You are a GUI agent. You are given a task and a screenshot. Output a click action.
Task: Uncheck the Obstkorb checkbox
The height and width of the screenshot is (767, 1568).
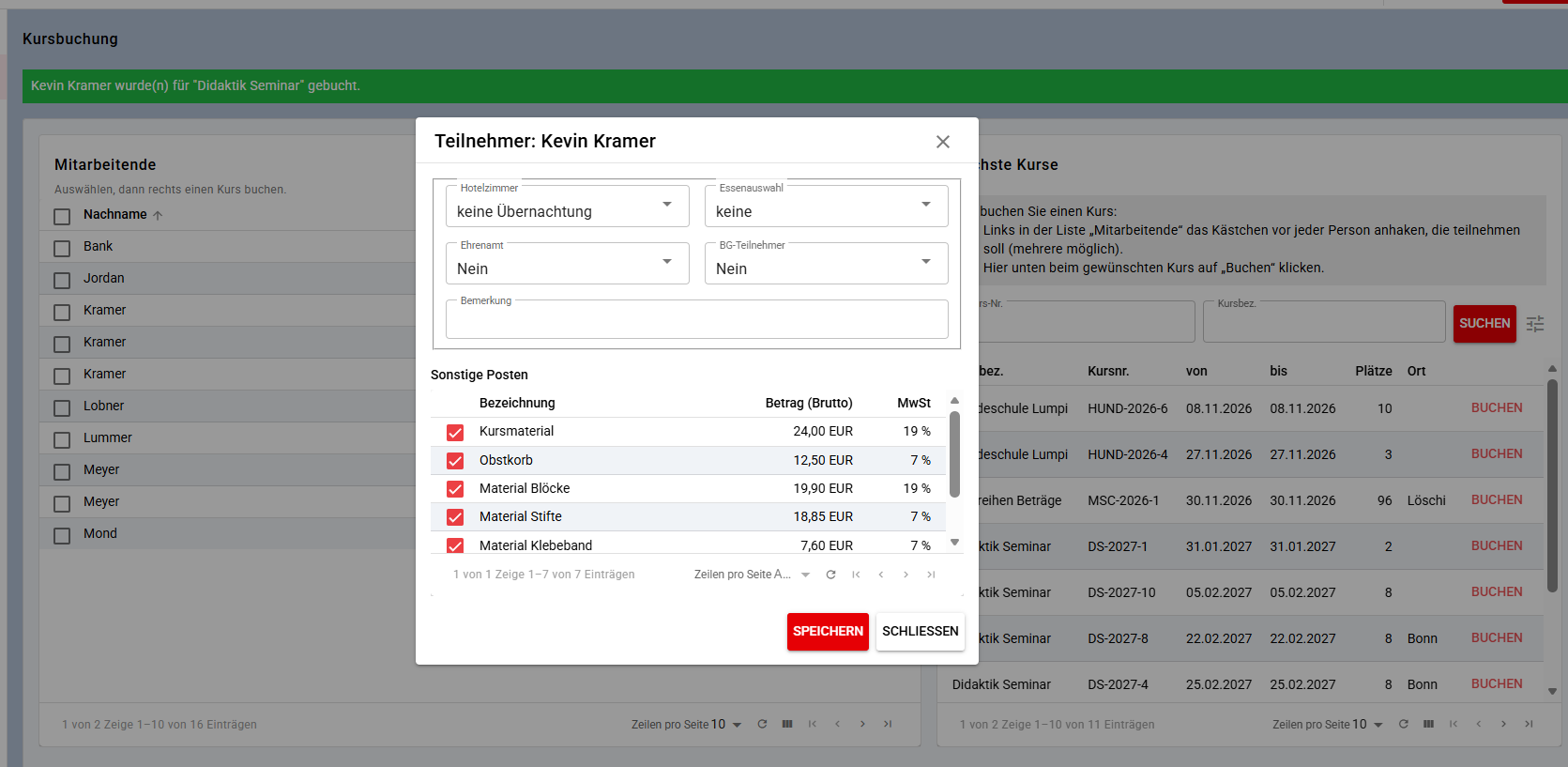(x=455, y=461)
